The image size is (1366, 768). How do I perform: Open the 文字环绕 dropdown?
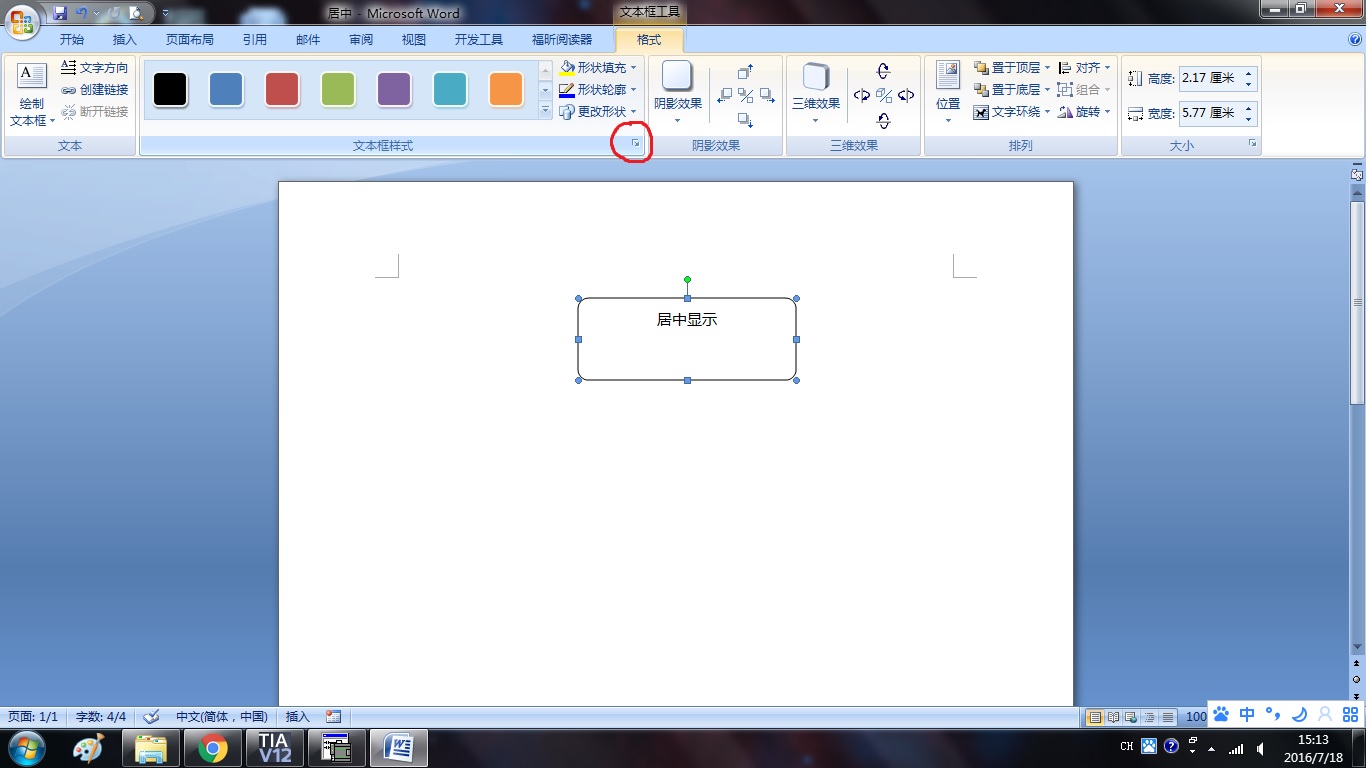(1012, 112)
